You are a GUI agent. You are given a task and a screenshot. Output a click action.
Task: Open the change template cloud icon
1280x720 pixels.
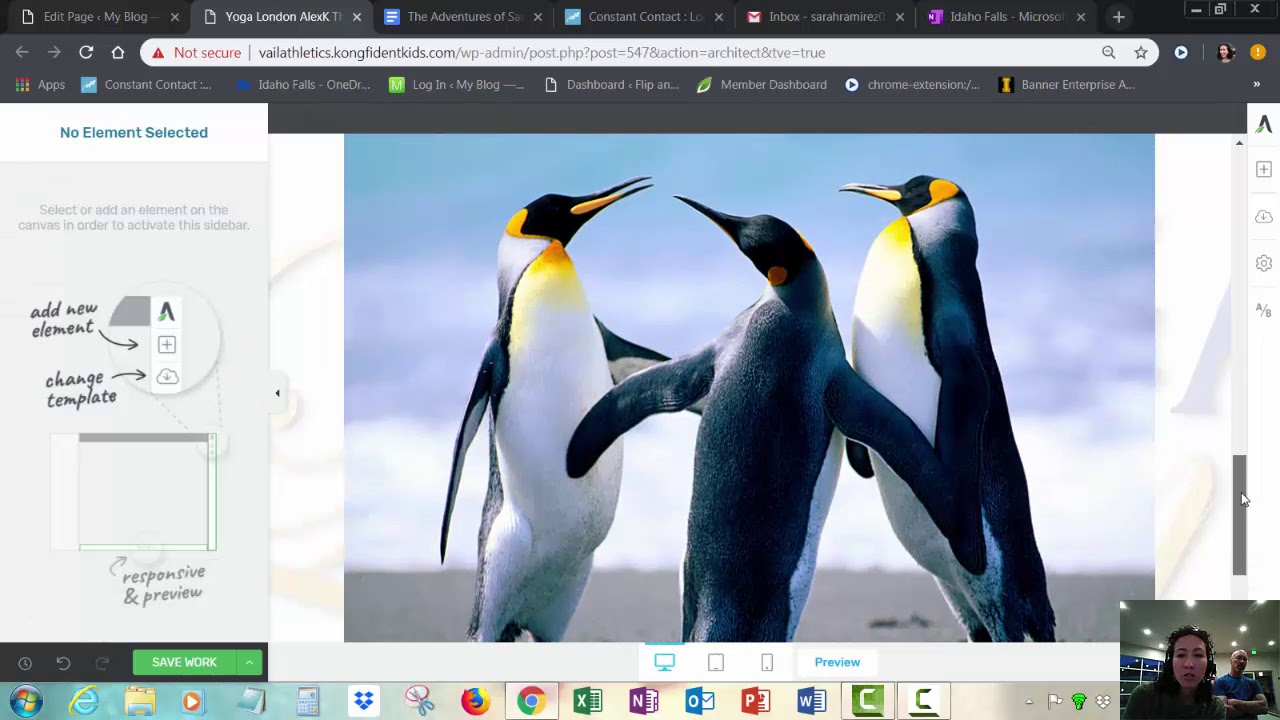1264,217
